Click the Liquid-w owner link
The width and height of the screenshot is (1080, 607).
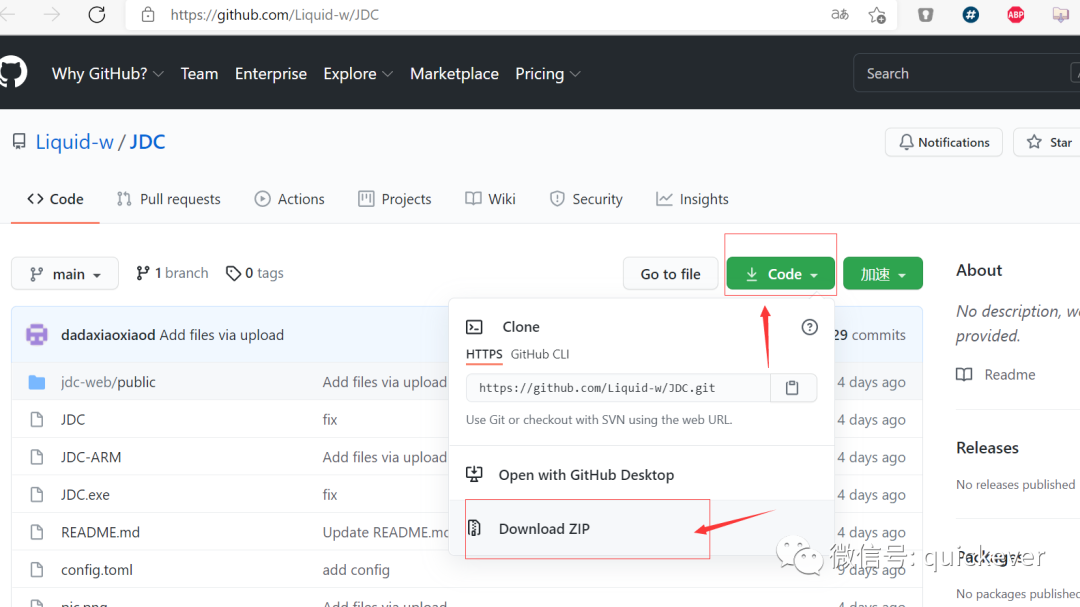(x=74, y=142)
